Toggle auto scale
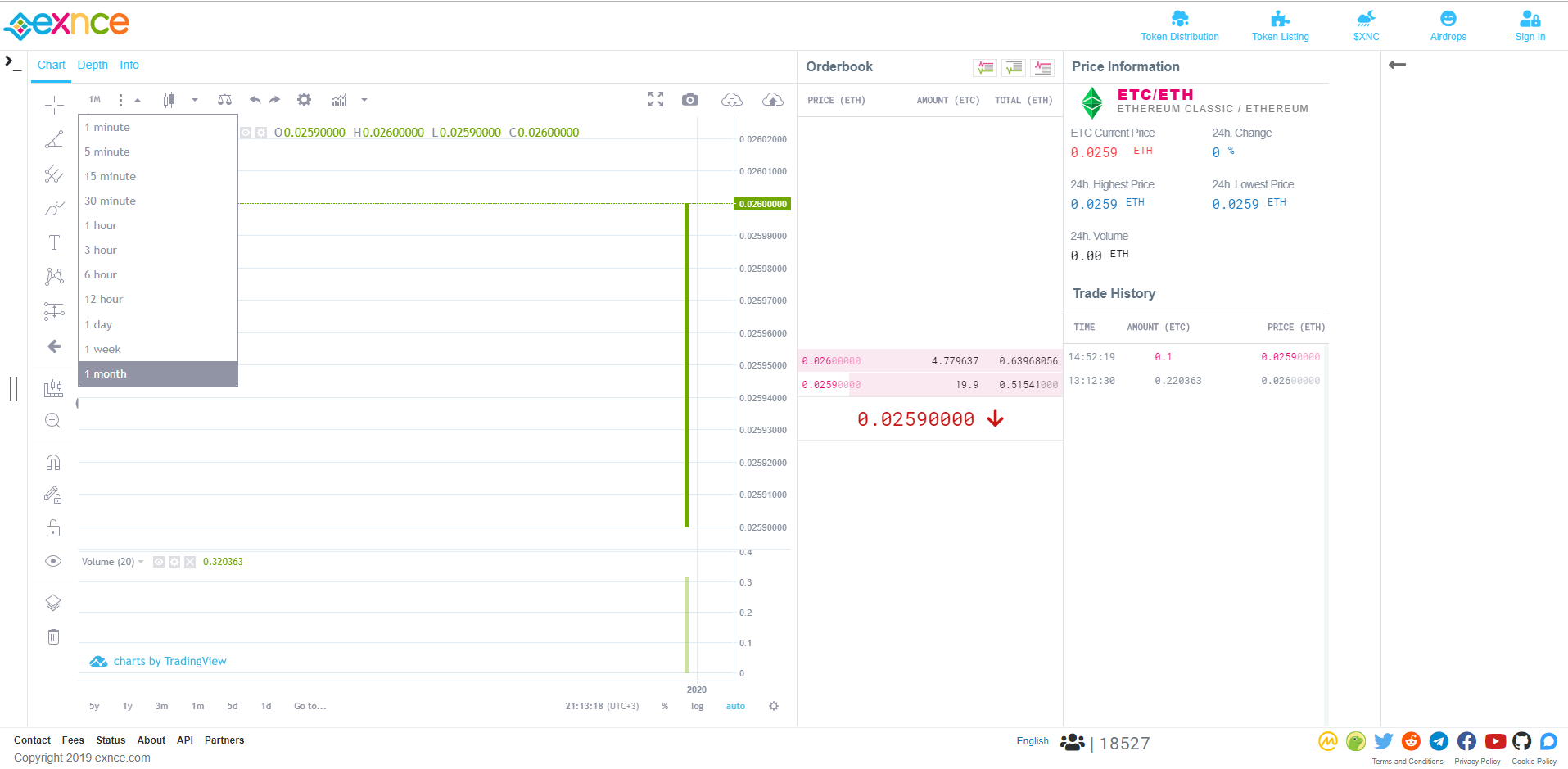The width and height of the screenshot is (1568, 769). coord(735,706)
